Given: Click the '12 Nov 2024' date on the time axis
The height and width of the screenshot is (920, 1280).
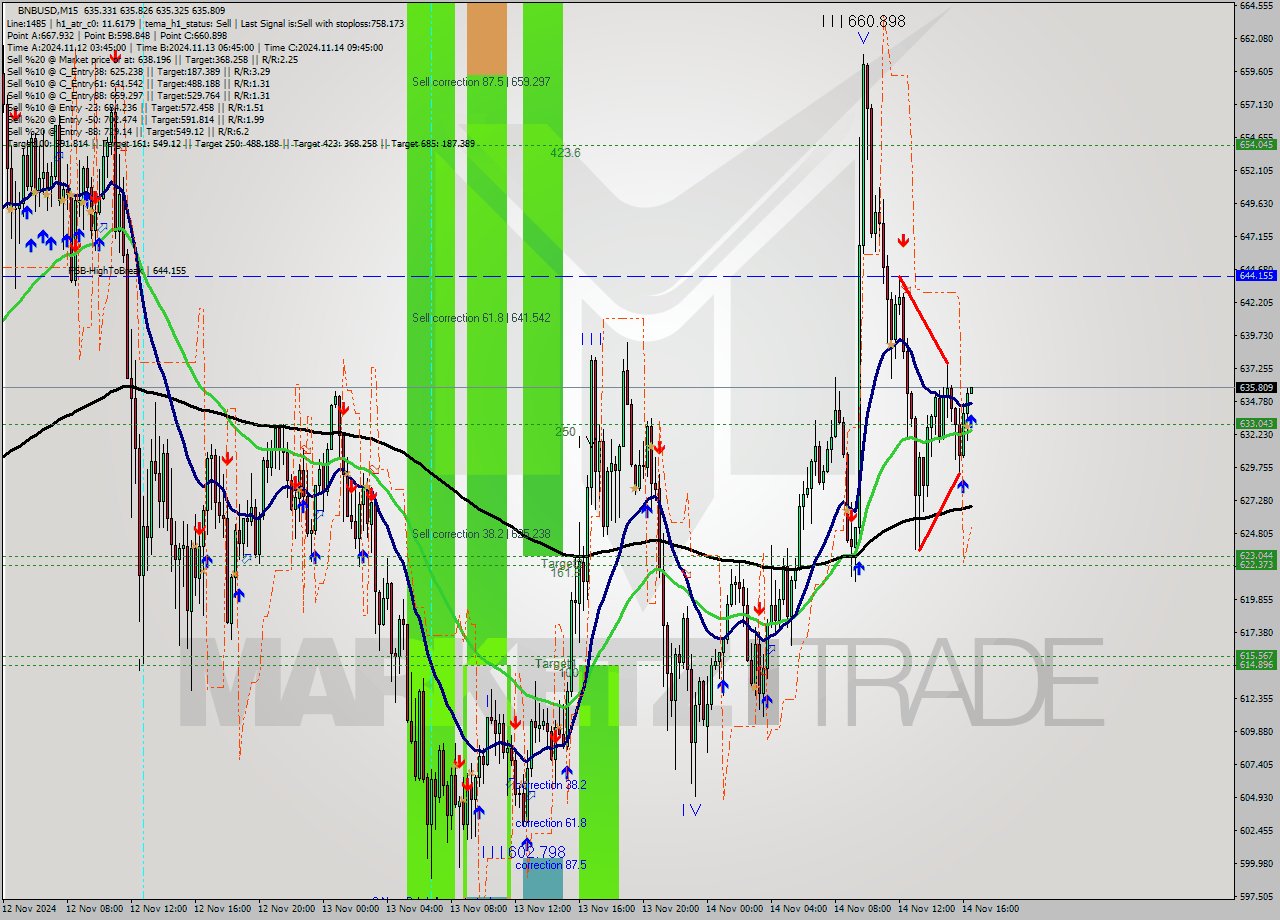Looking at the screenshot, I should coord(30,909).
